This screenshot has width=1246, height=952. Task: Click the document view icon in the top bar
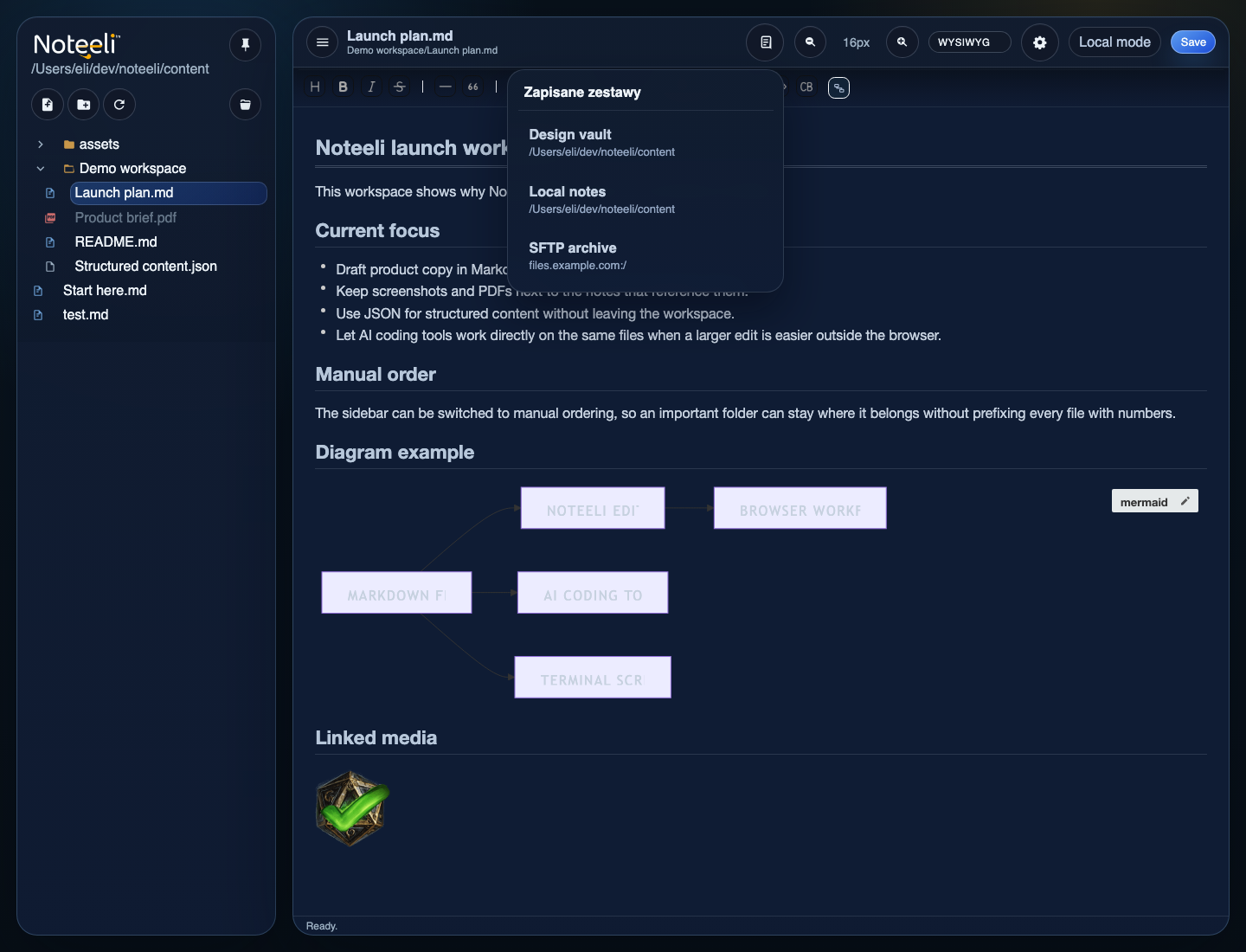765,42
